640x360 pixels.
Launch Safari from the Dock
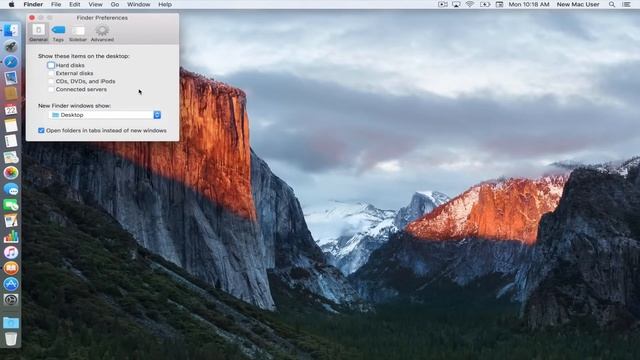(x=11, y=62)
